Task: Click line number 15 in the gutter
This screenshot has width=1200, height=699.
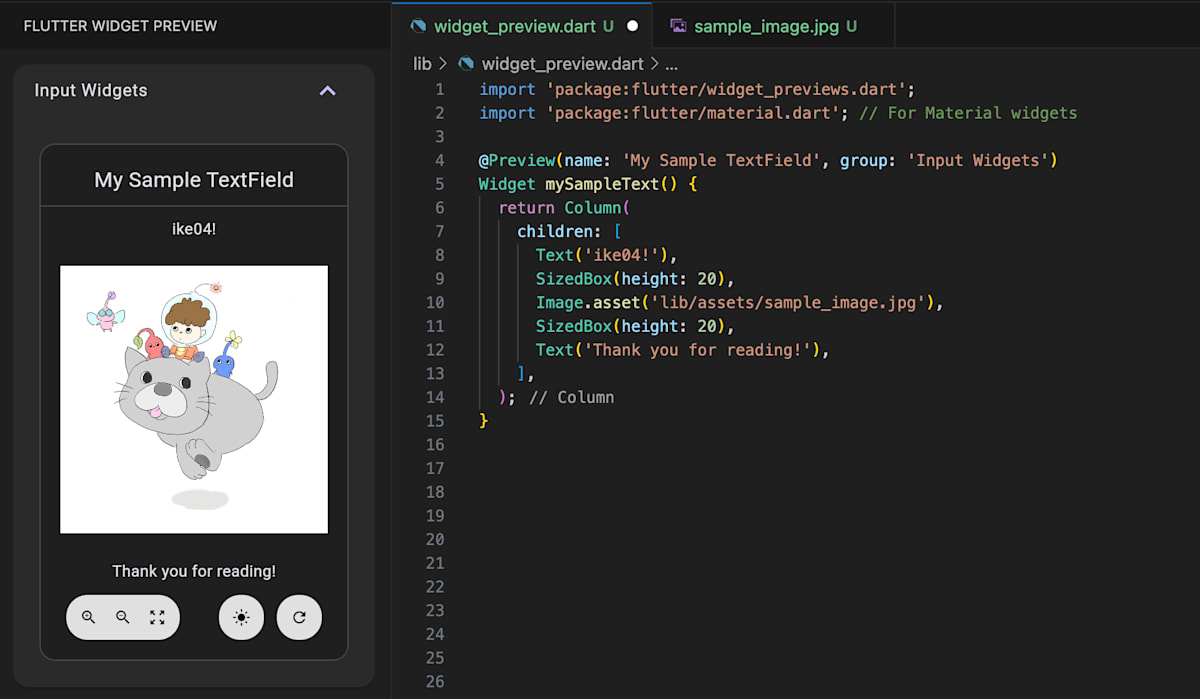Action: click(435, 421)
